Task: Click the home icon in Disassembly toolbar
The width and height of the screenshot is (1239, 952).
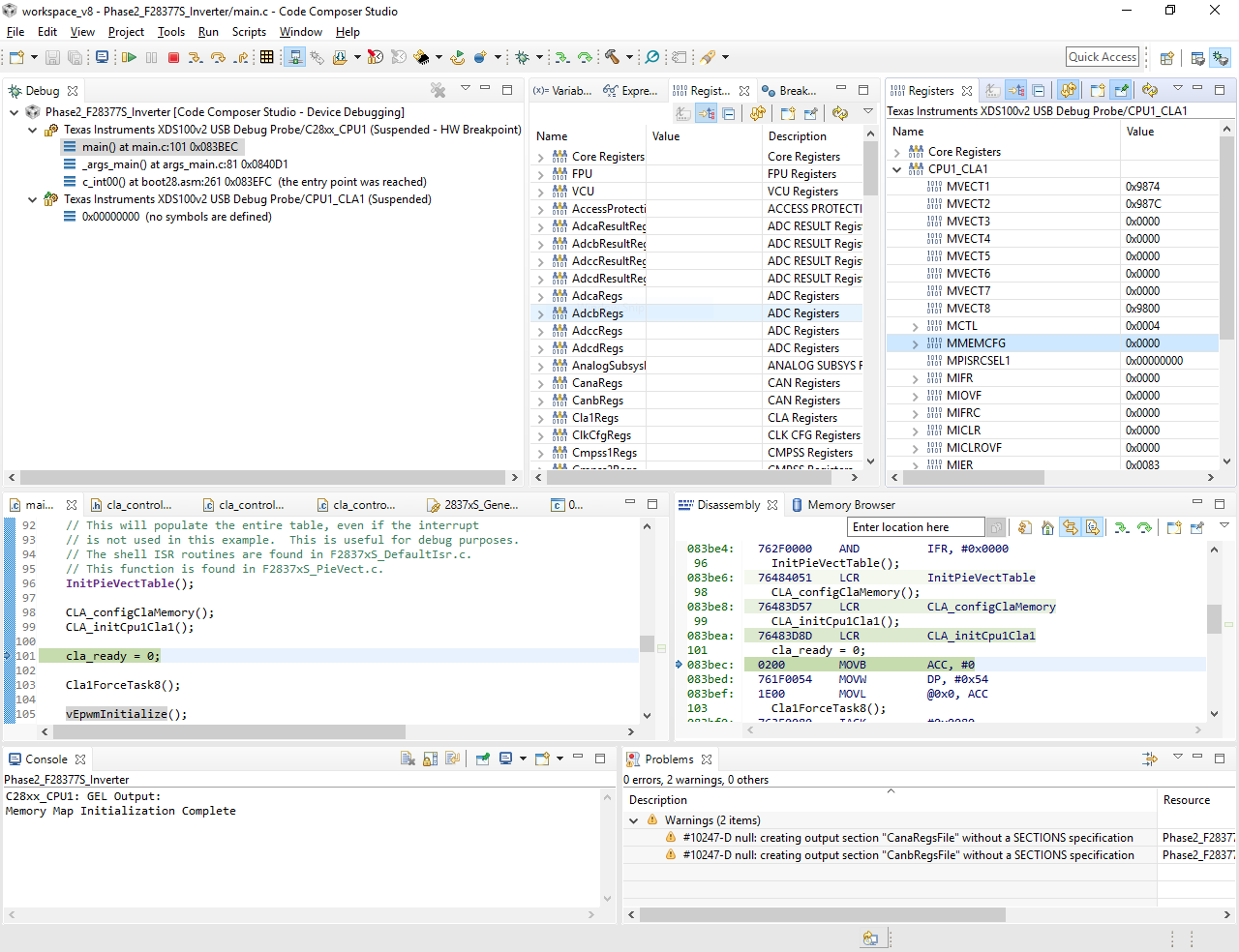Action: coord(1047,528)
